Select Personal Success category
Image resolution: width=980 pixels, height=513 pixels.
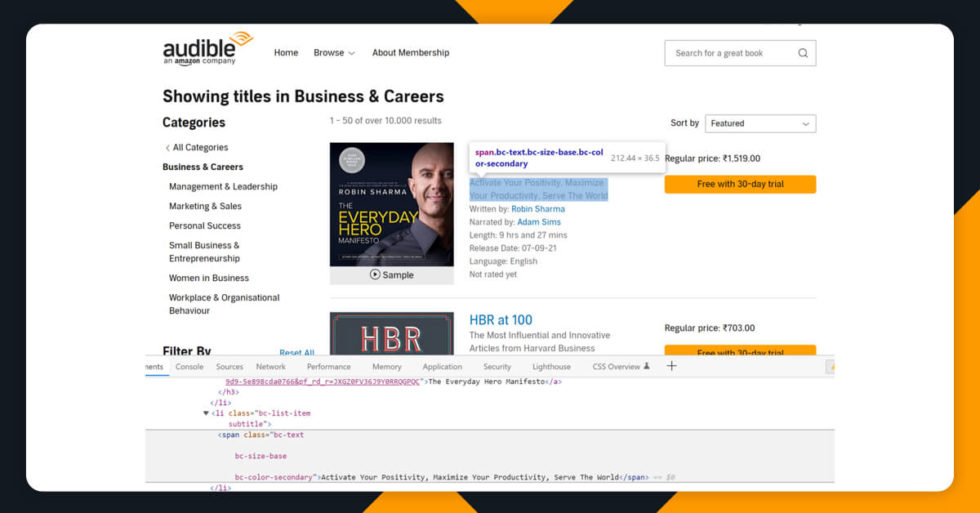click(204, 226)
